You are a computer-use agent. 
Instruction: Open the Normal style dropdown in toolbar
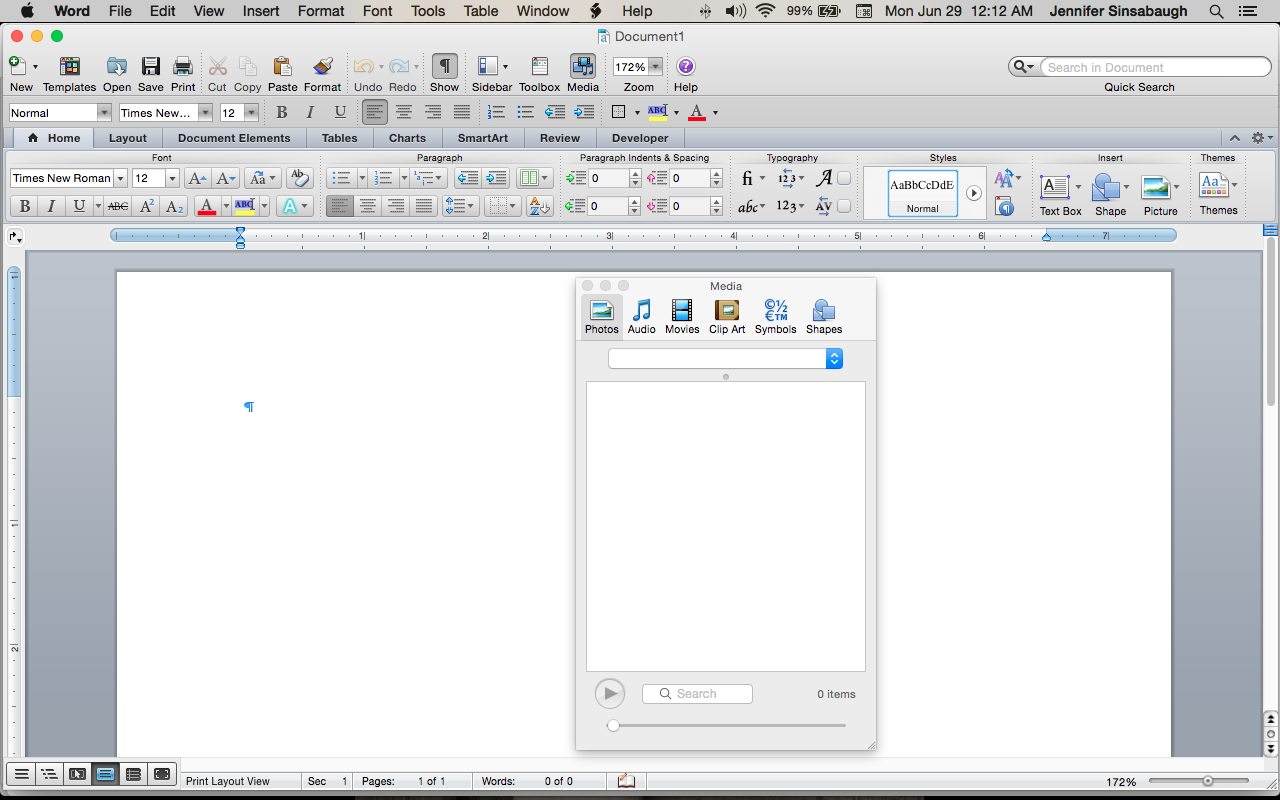(x=104, y=113)
